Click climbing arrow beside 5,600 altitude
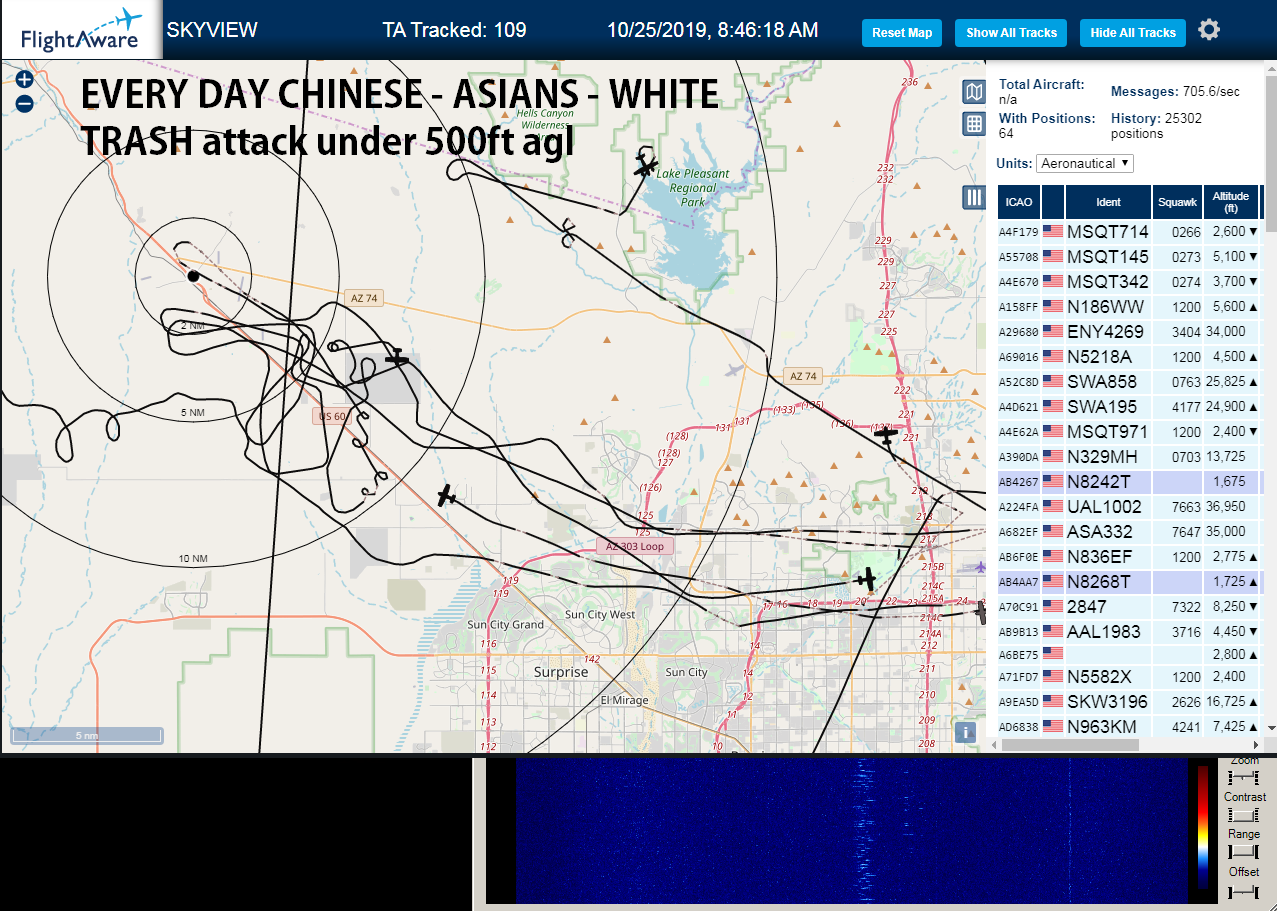1277x911 pixels. pos(1254,307)
